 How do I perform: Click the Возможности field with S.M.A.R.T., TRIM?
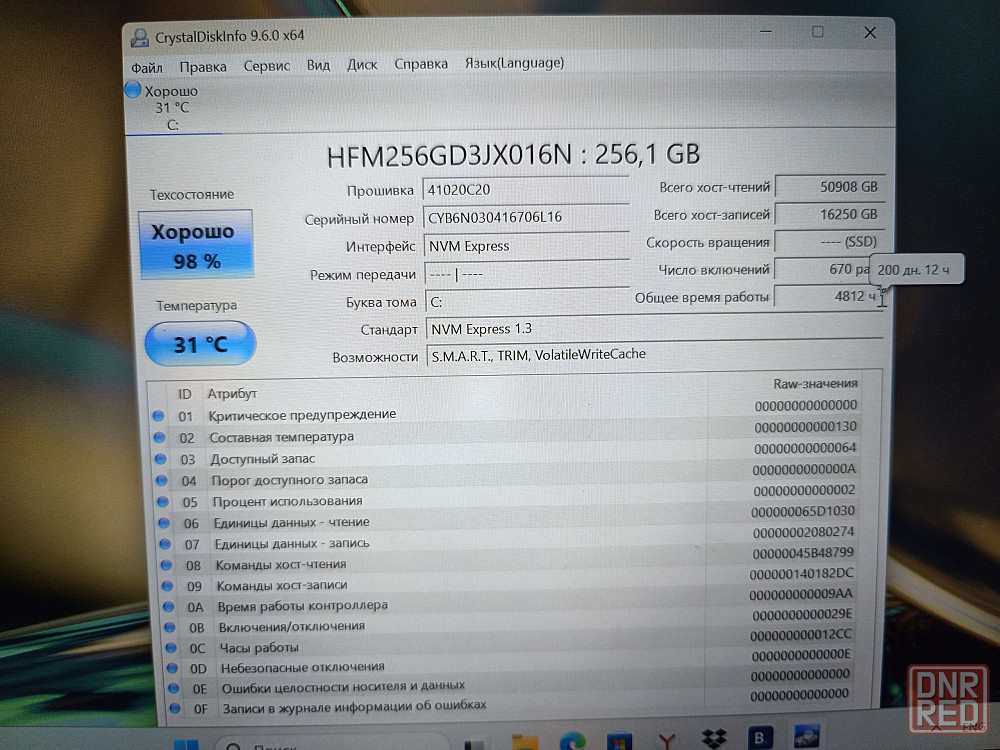[655, 355]
